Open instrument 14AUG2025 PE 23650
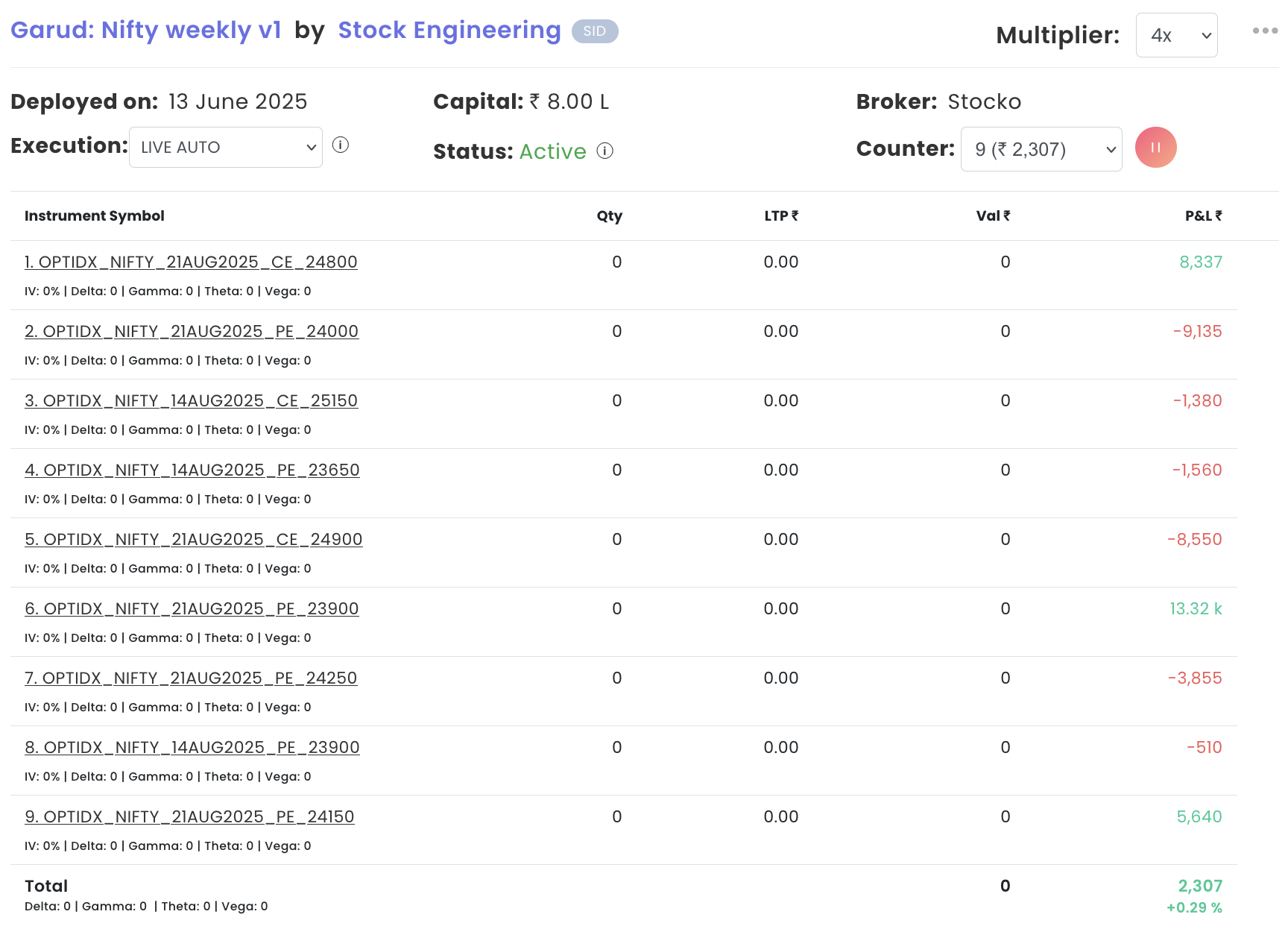This screenshot has width=1288, height=932. (x=192, y=470)
